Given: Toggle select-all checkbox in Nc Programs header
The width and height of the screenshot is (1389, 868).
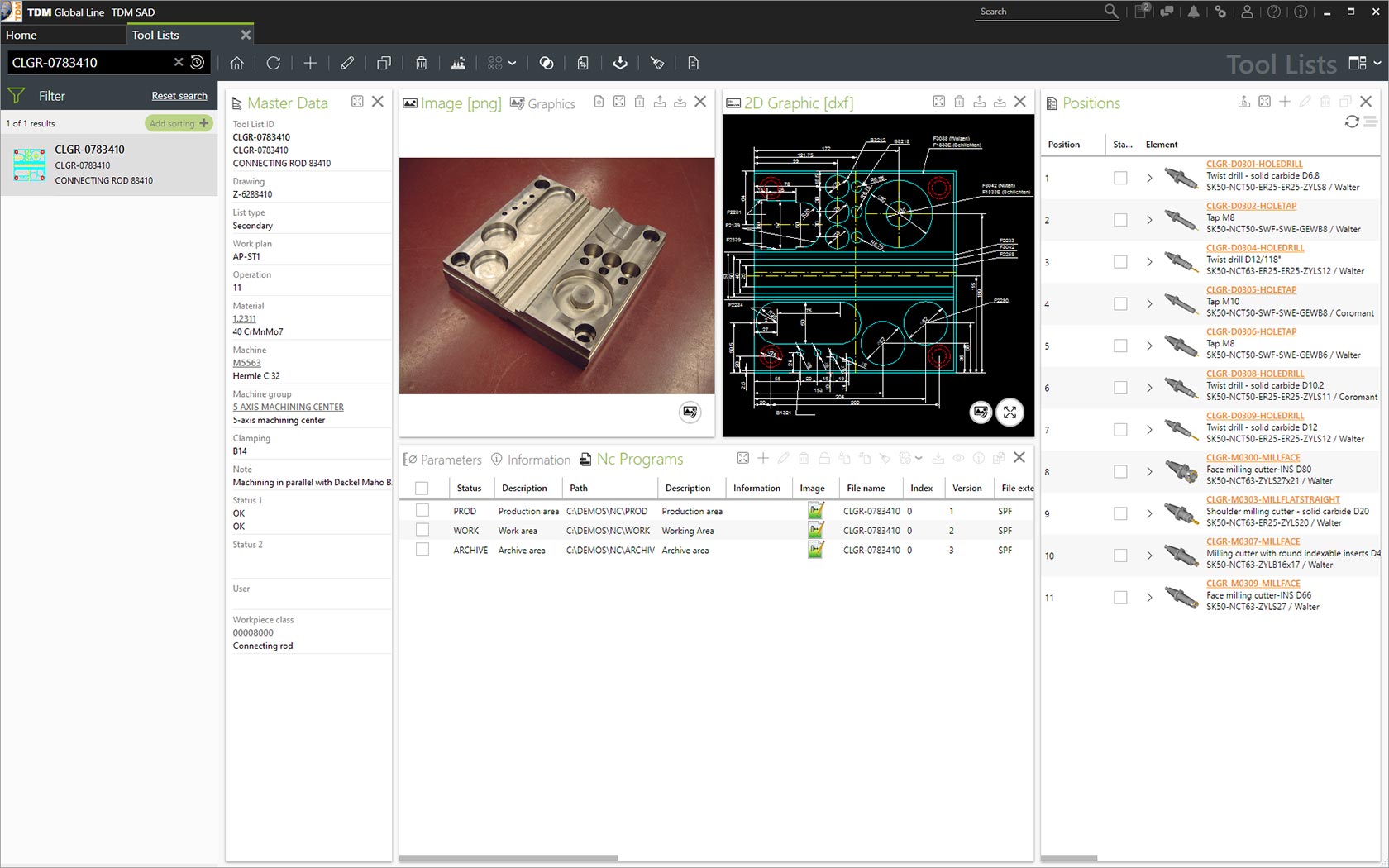Looking at the screenshot, I should pos(422,488).
